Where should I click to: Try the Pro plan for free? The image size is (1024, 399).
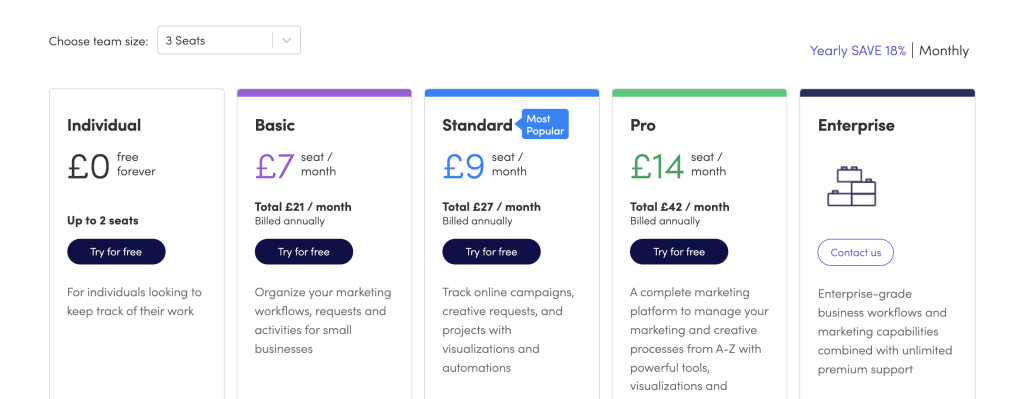click(x=679, y=252)
